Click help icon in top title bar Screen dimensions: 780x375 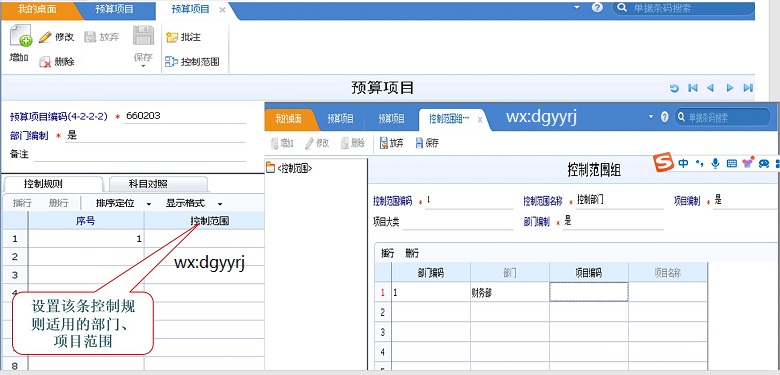[x=597, y=8]
